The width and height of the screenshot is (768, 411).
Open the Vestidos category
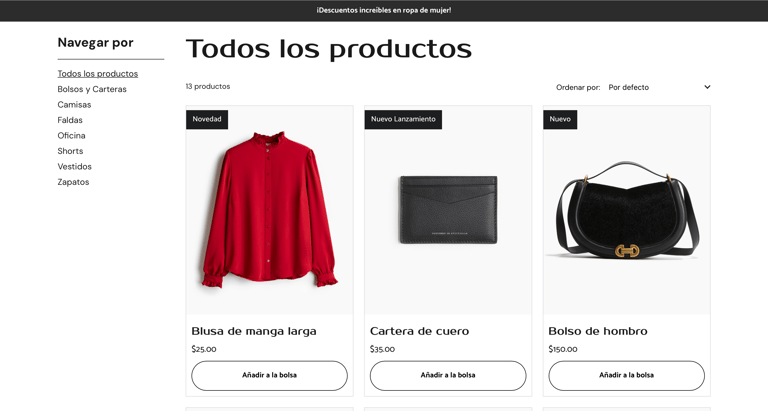(x=74, y=167)
